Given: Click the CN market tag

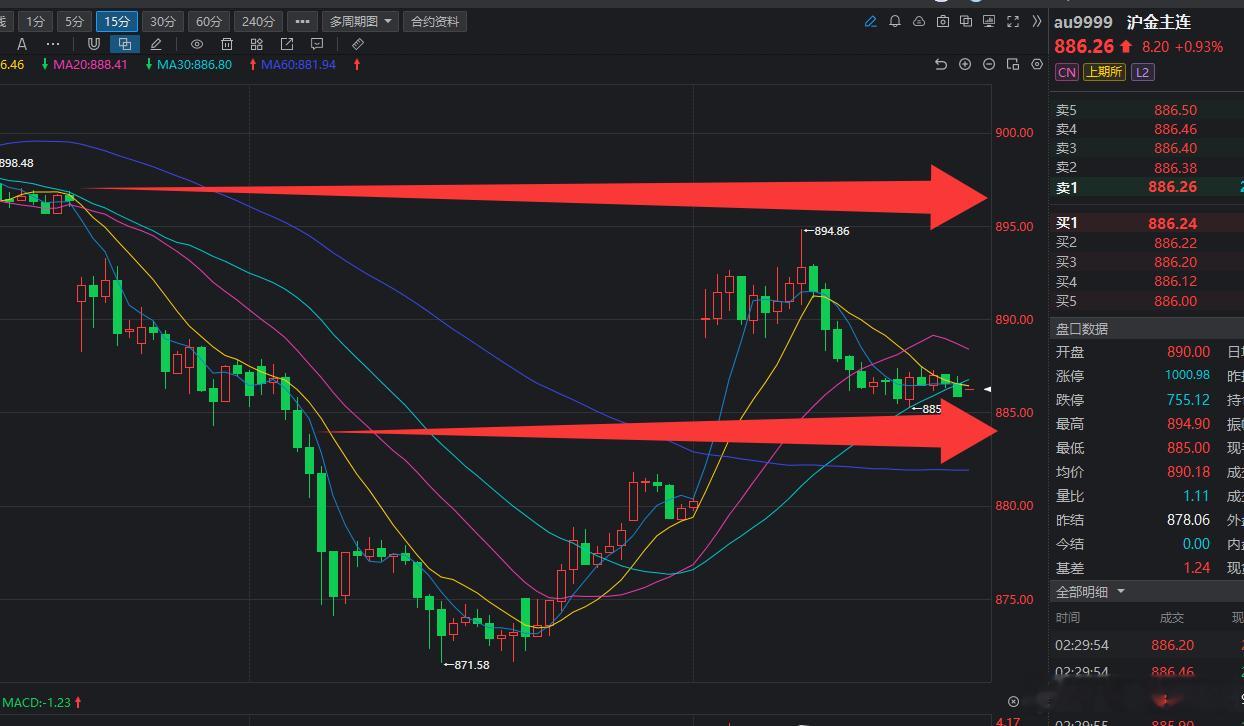Looking at the screenshot, I should (1067, 72).
